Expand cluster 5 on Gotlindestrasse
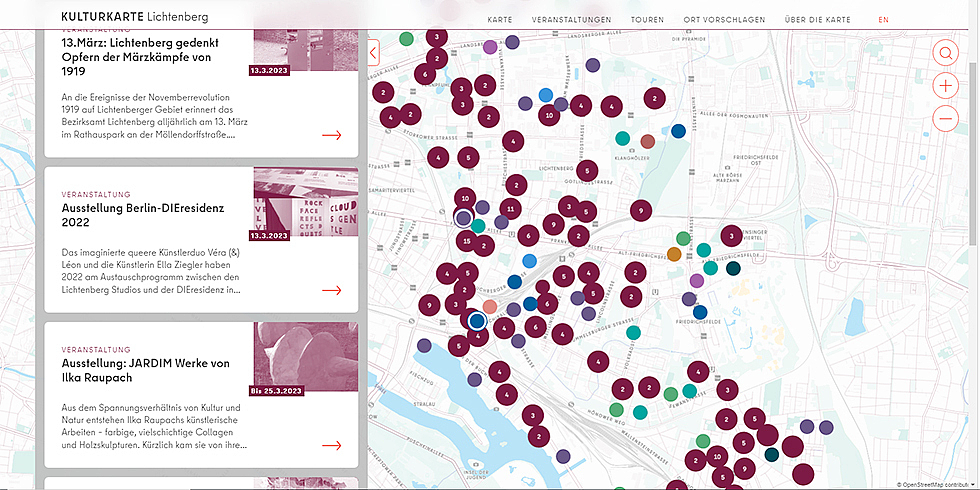Image resolution: width=980 pixels, height=490 pixels. tap(587, 171)
